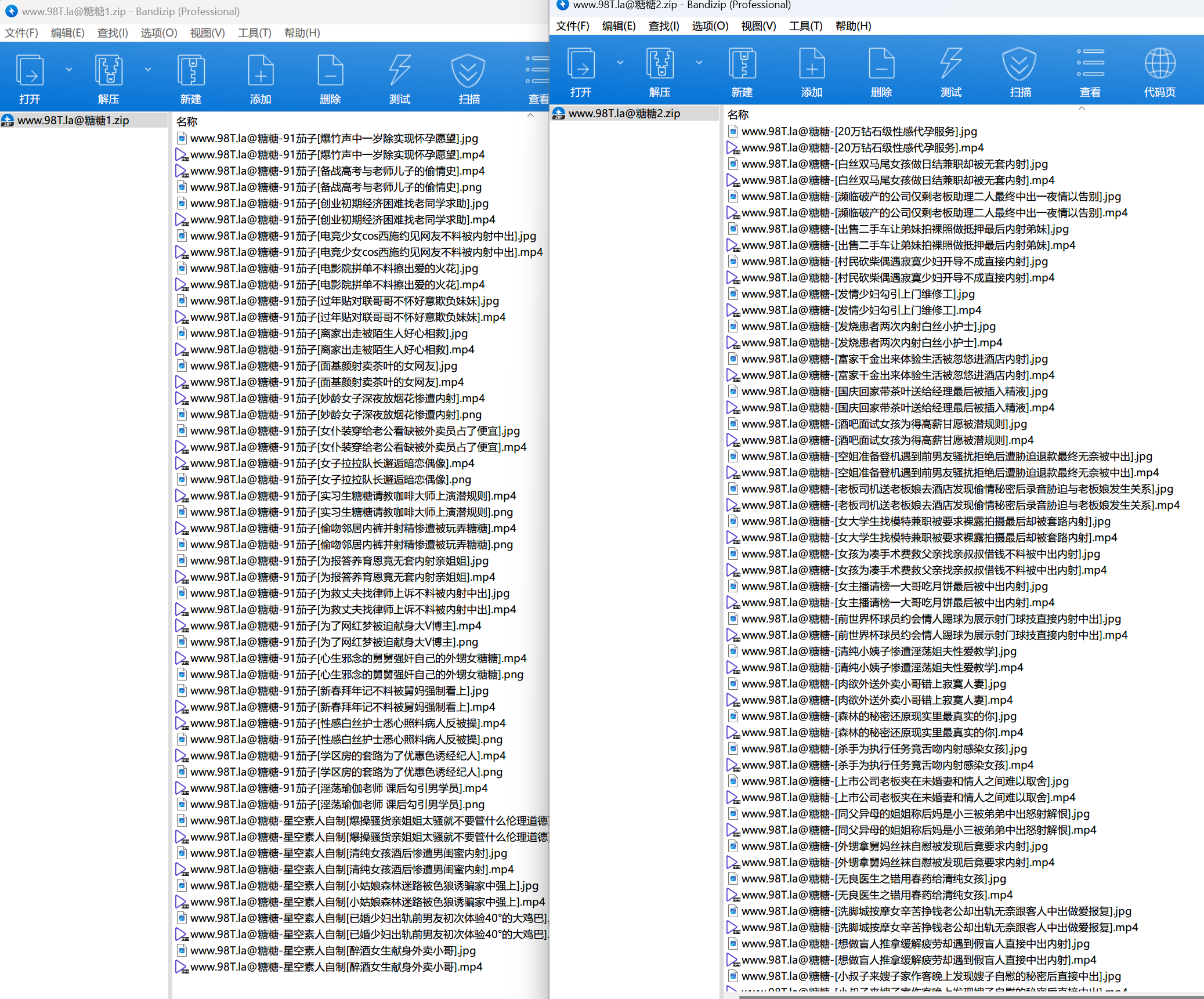Click 名称 column header in 糖糖2.zip window
The width and height of the screenshot is (1204, 999).
click(738, 115)
